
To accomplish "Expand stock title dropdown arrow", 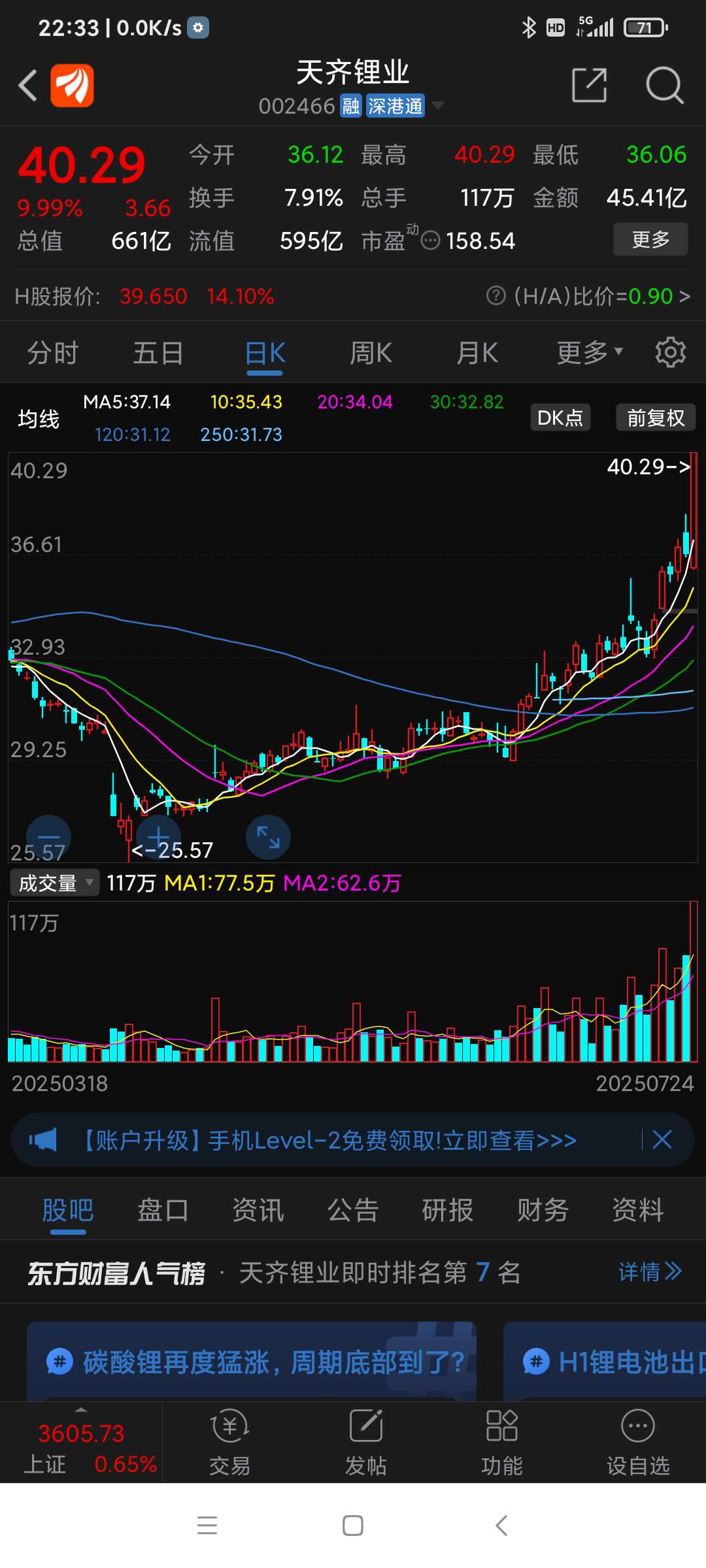I will tap(437, 105).
